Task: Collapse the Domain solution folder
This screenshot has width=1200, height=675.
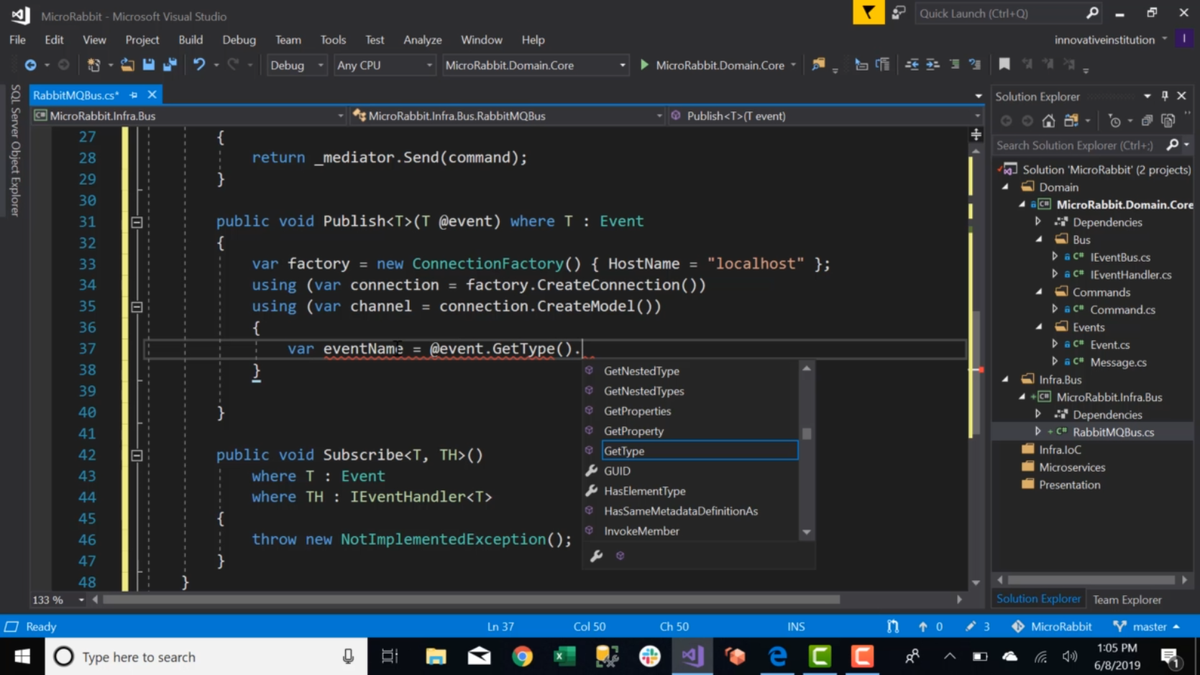Action: click(x=1006, y=187)
